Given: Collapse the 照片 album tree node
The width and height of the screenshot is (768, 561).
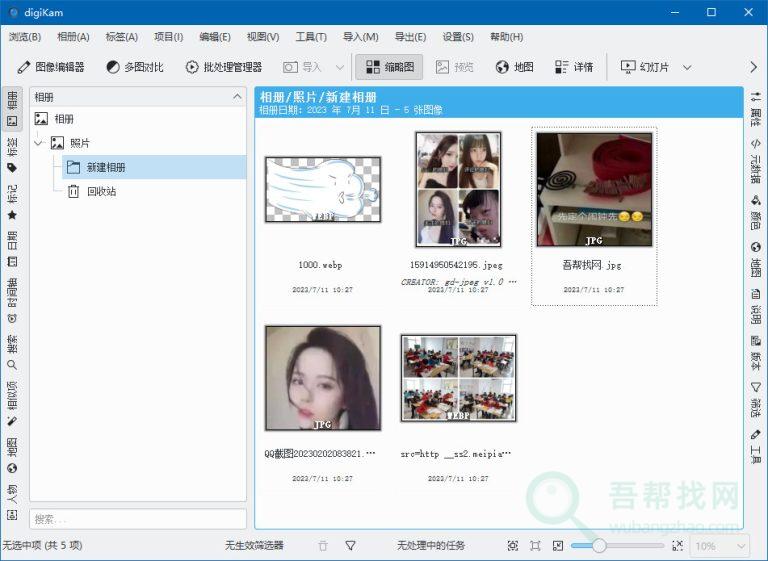Looking at the screenshot, I should point(39,143).
